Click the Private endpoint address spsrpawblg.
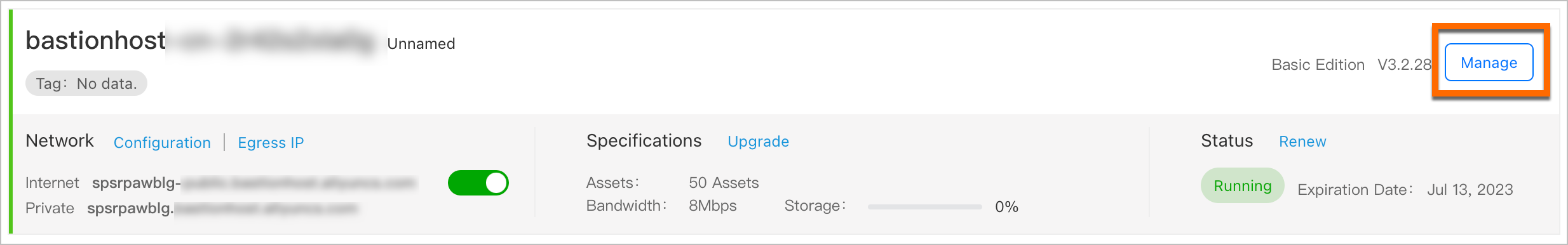Viewport: 1568px width, 245px height. pos(222,208)
